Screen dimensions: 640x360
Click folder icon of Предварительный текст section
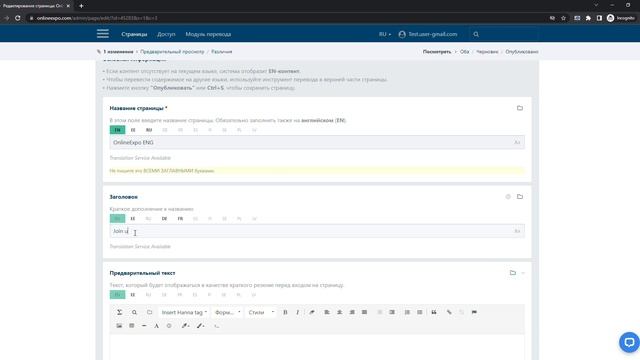[x=513, y=273]
